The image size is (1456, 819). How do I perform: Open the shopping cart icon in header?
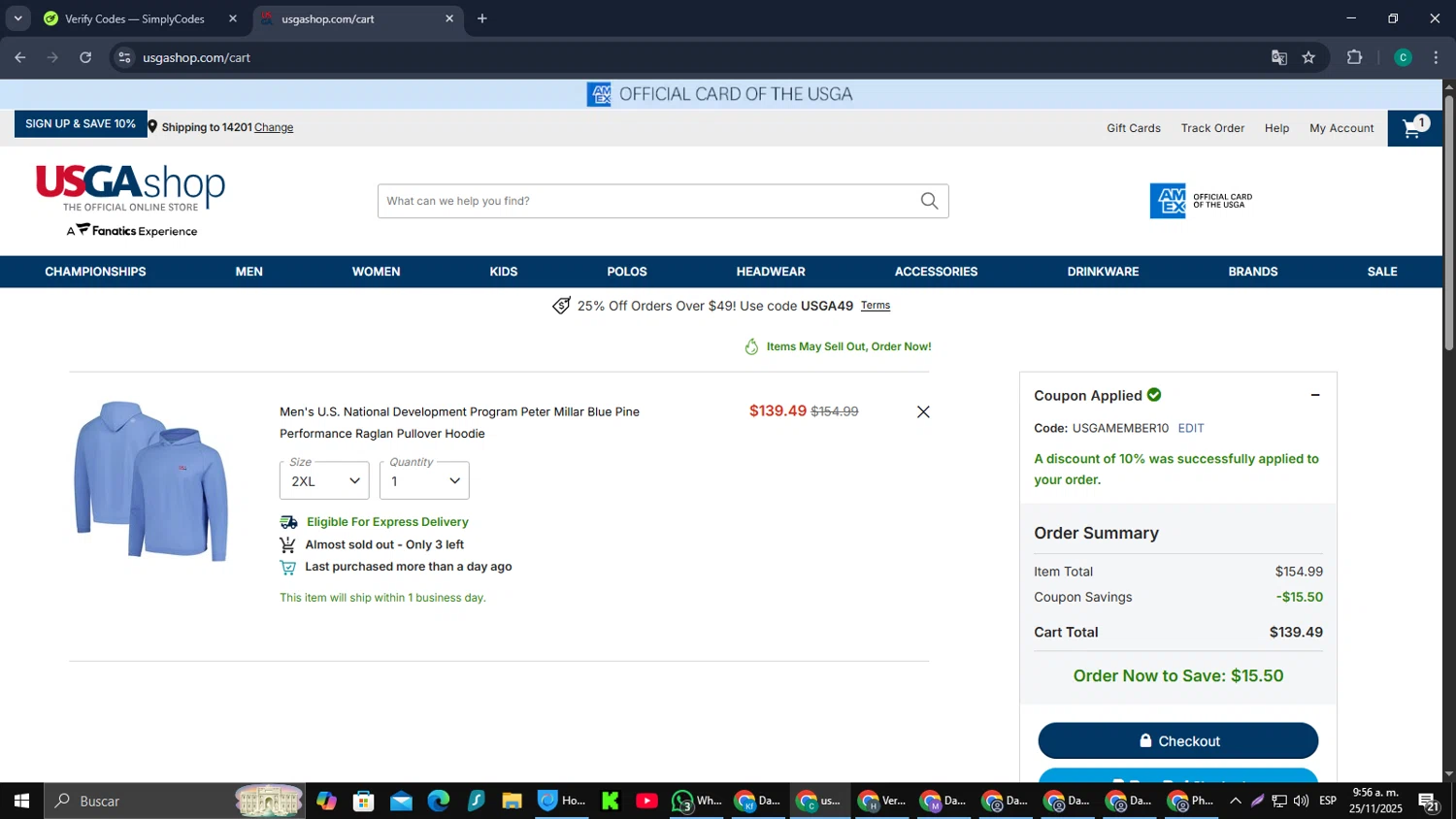(x=1414, y=128)
